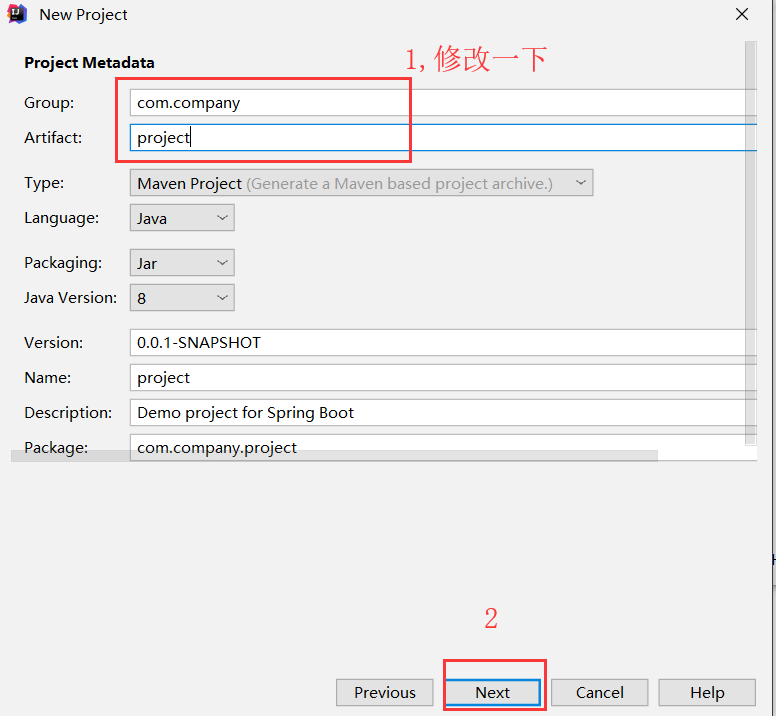Image resolution: width=776 pixels, height=716 pixels.
Task: Click the Language: label
Action: (61, 218)
